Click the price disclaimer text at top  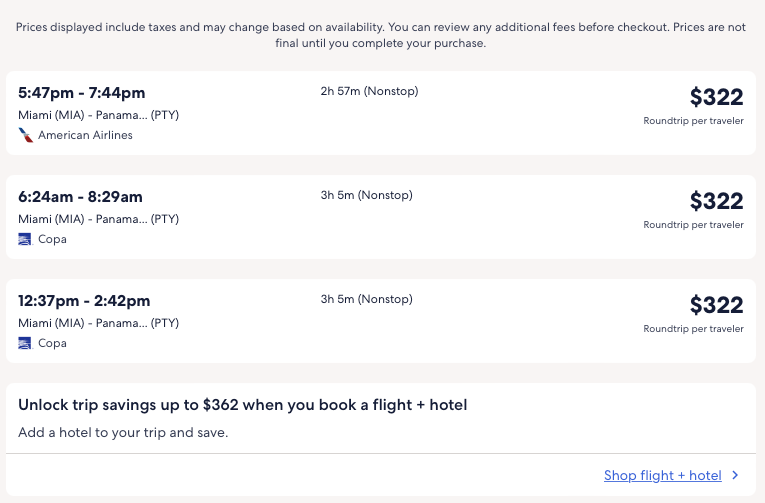pyautogui.click(x=382, y=35)
